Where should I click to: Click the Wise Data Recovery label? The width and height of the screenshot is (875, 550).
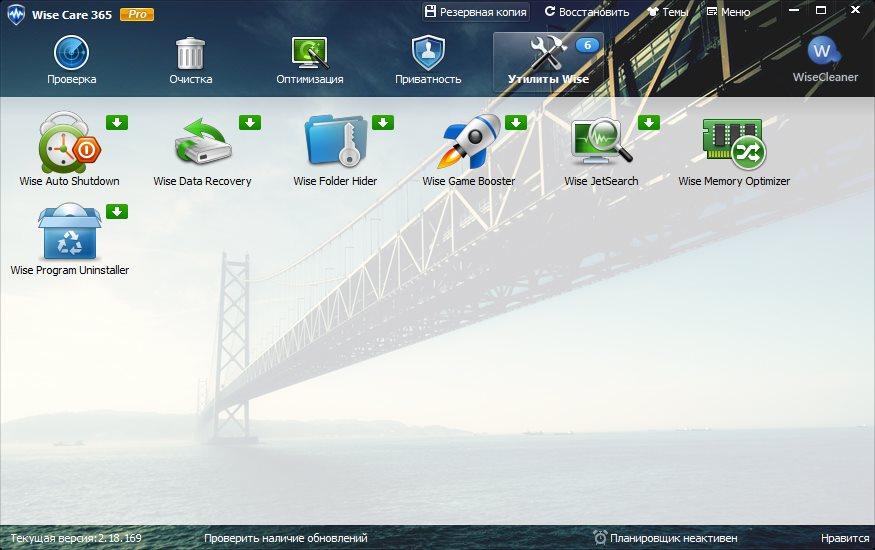pyautogui.click(x=203, y=181)
